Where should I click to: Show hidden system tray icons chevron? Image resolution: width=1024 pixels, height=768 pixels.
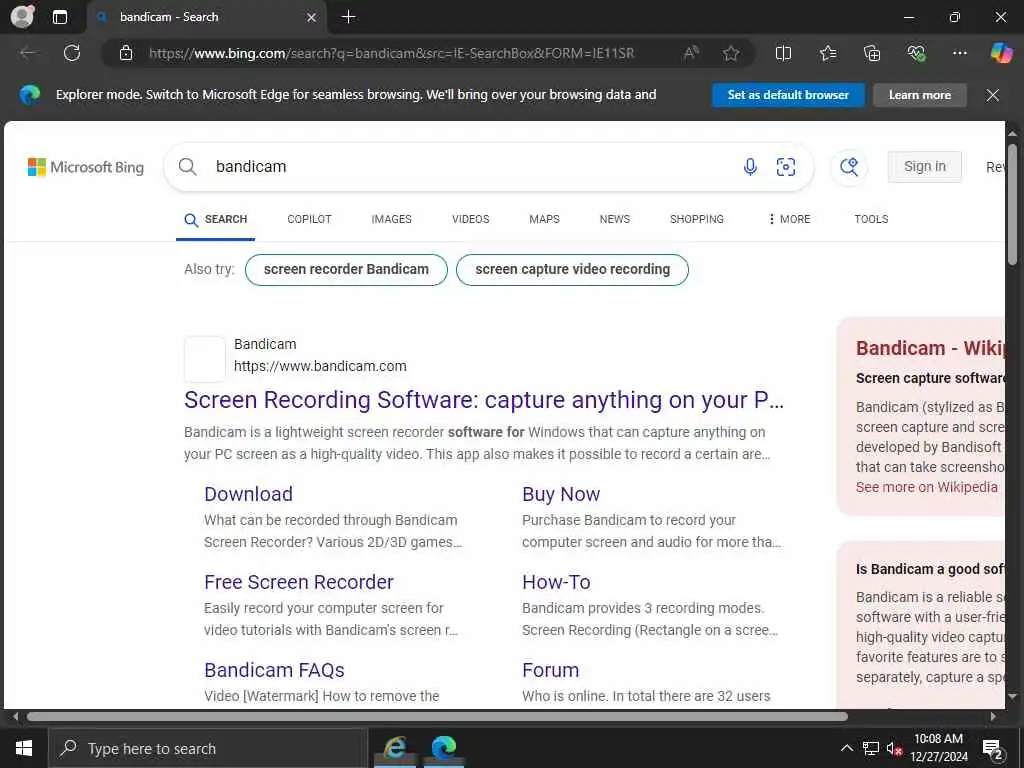point(846,748)
